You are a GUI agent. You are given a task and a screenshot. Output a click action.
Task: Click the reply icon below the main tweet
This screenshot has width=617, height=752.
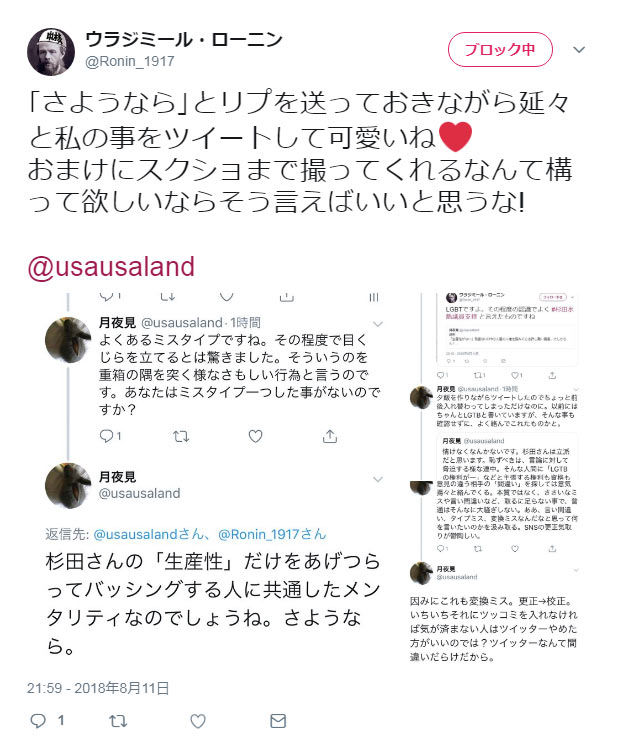coord(38,720)
